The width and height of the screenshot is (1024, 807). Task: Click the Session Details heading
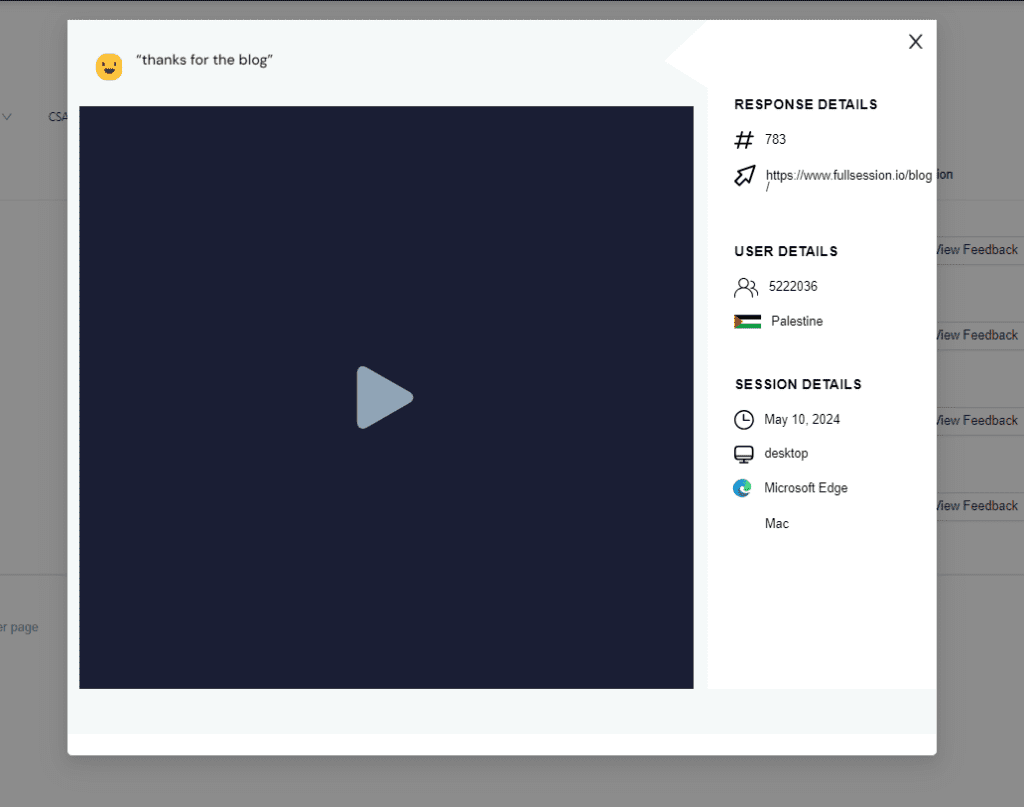[798, 385]
